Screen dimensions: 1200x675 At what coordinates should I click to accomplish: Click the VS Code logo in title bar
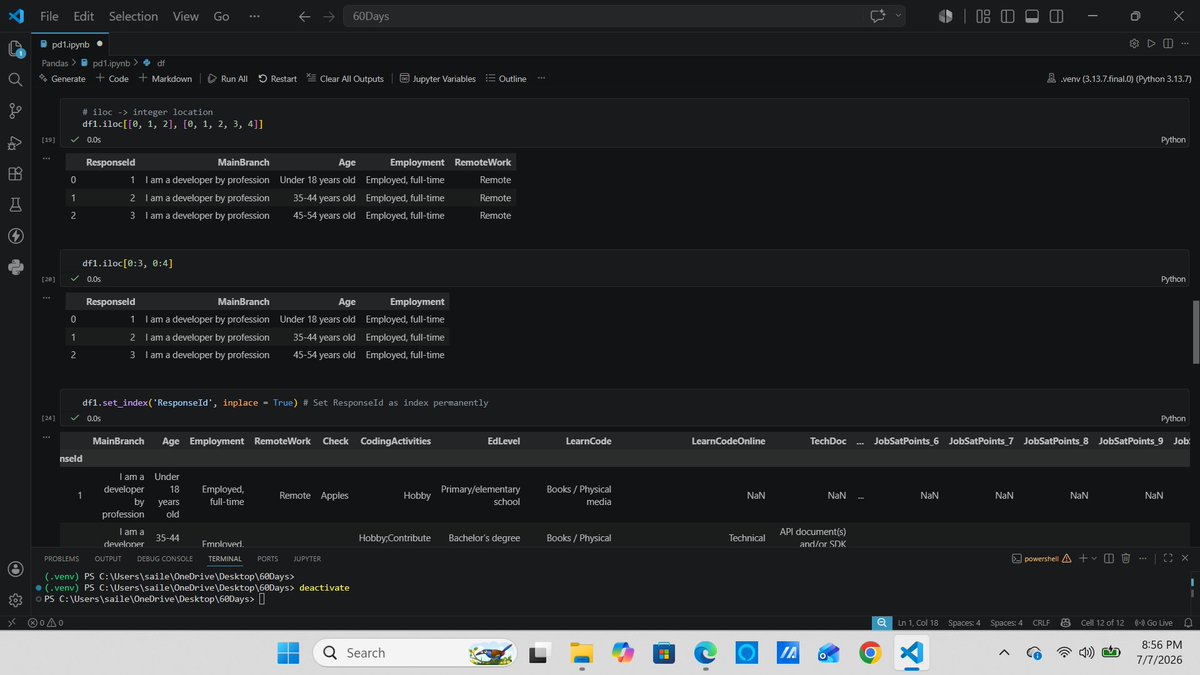tap(15, 16)
